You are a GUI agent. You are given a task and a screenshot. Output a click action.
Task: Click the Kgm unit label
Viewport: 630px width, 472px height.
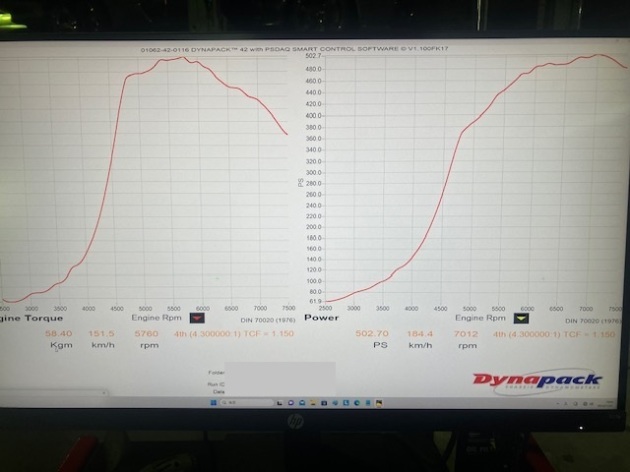coord(61,345)
